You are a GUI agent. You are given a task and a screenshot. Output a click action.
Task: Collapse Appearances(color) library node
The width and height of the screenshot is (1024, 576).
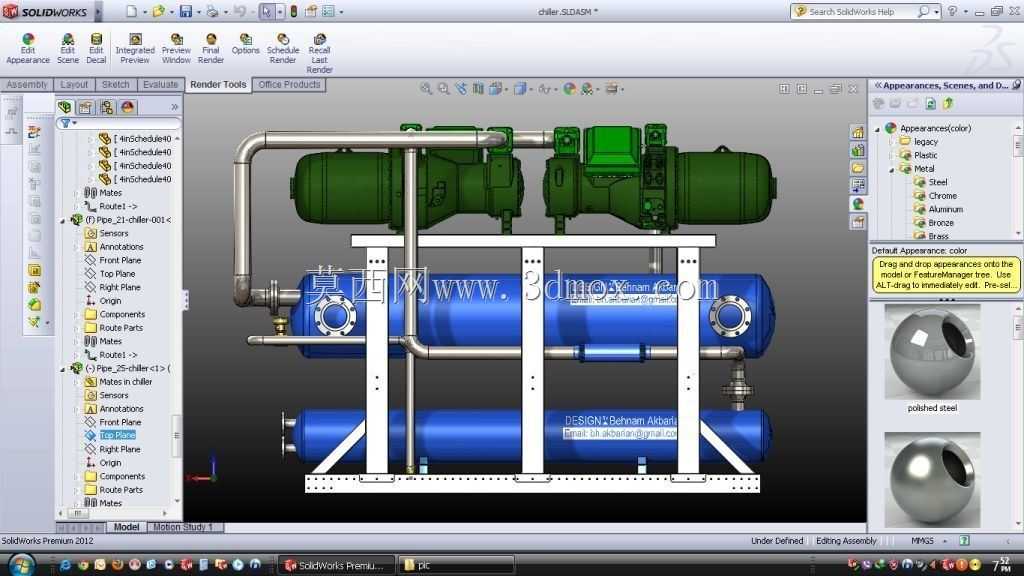[877, 129]
